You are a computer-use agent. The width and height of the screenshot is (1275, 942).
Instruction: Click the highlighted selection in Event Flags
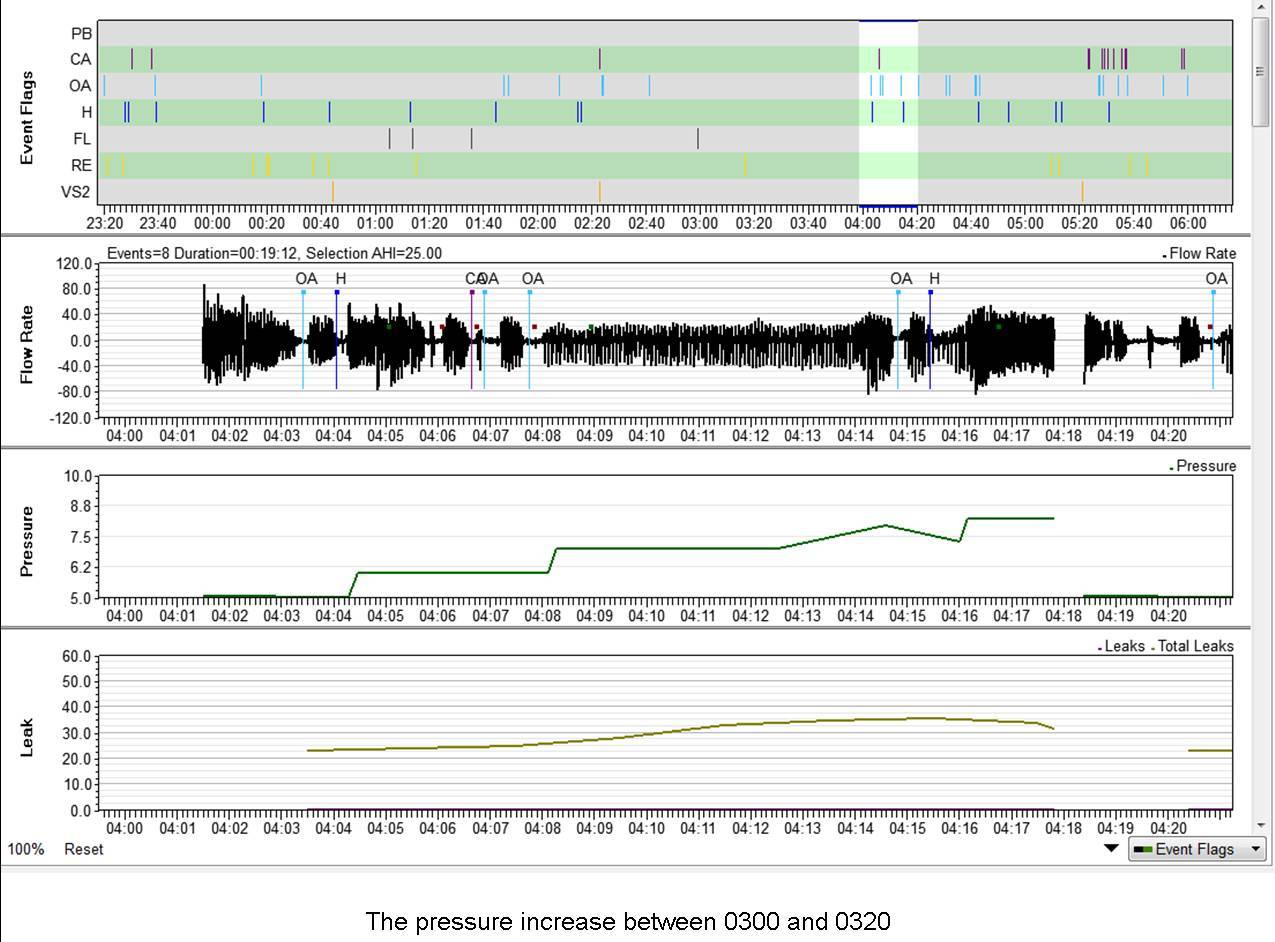pyautogui.click(x=888, y=112)
